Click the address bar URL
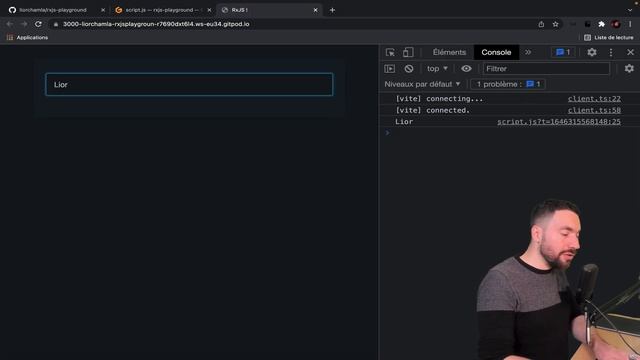 (x=156, y=24)
